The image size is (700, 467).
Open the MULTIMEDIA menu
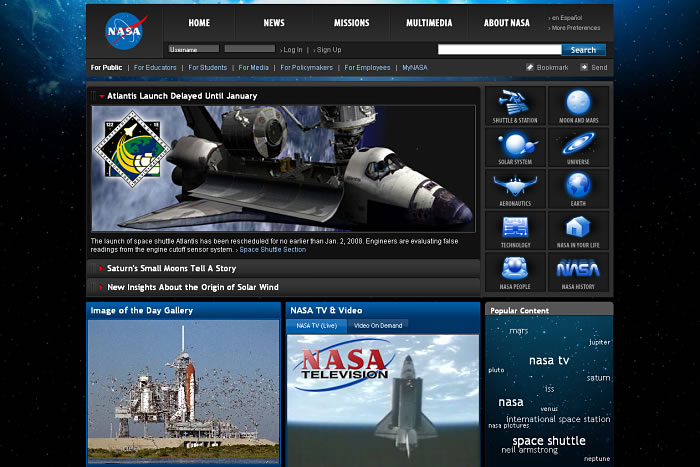click(x=429, y=23)
